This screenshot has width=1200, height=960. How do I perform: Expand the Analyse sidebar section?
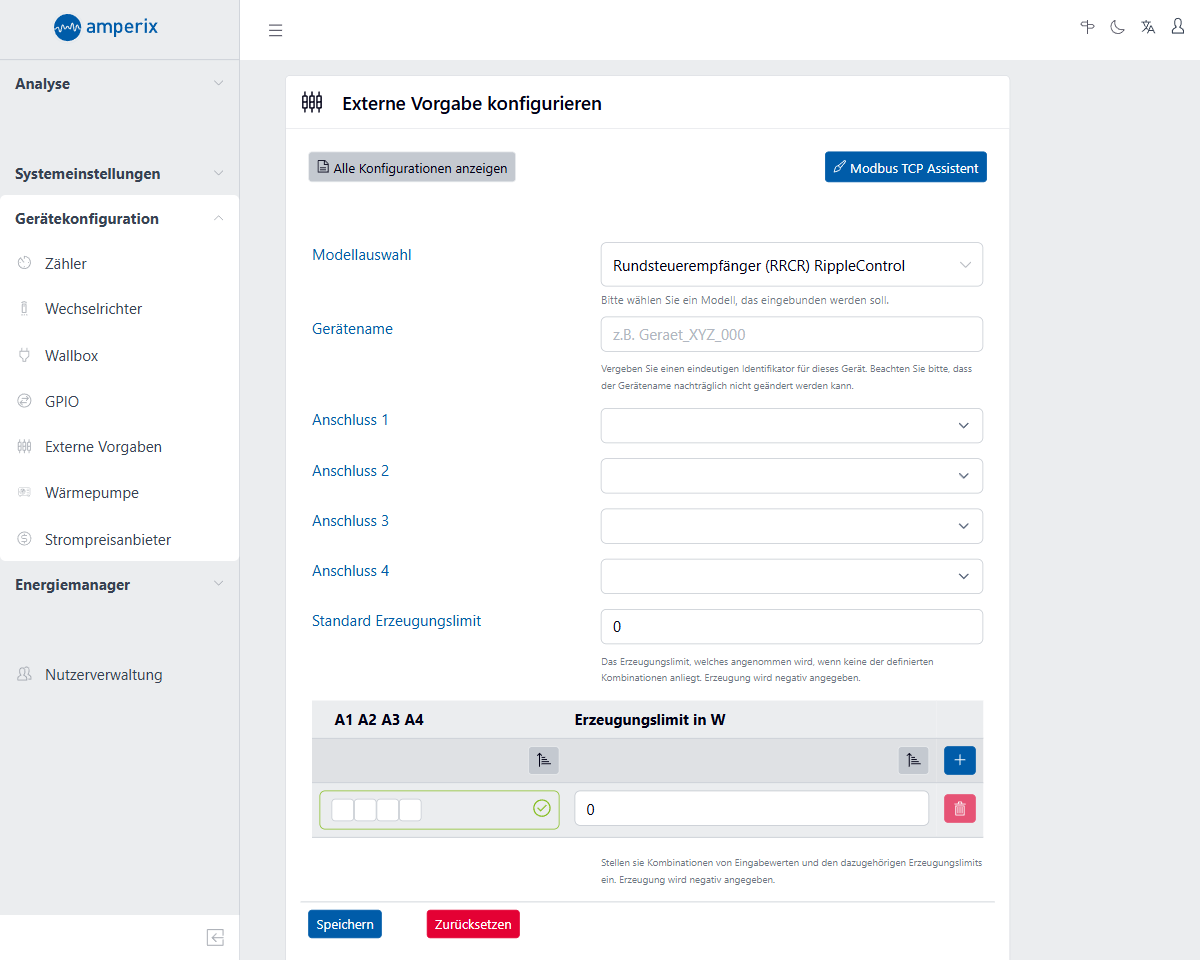[x=119, y=84]
